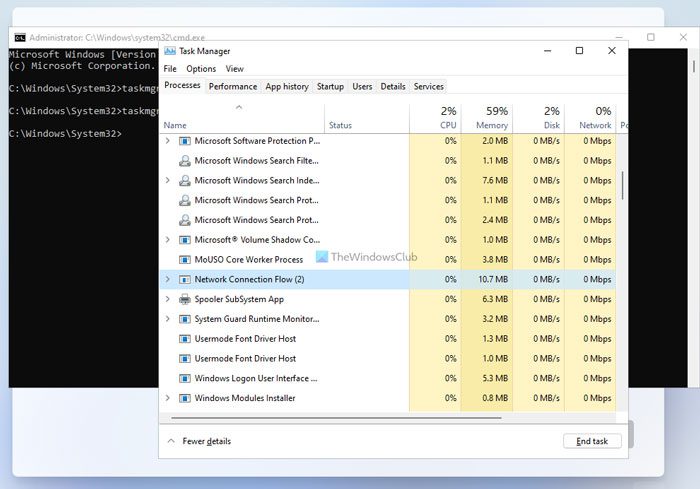Image resolution: width=700 pixels, height=489 pixels.
Task: Click the End task button
Action: tap(592, 441)
